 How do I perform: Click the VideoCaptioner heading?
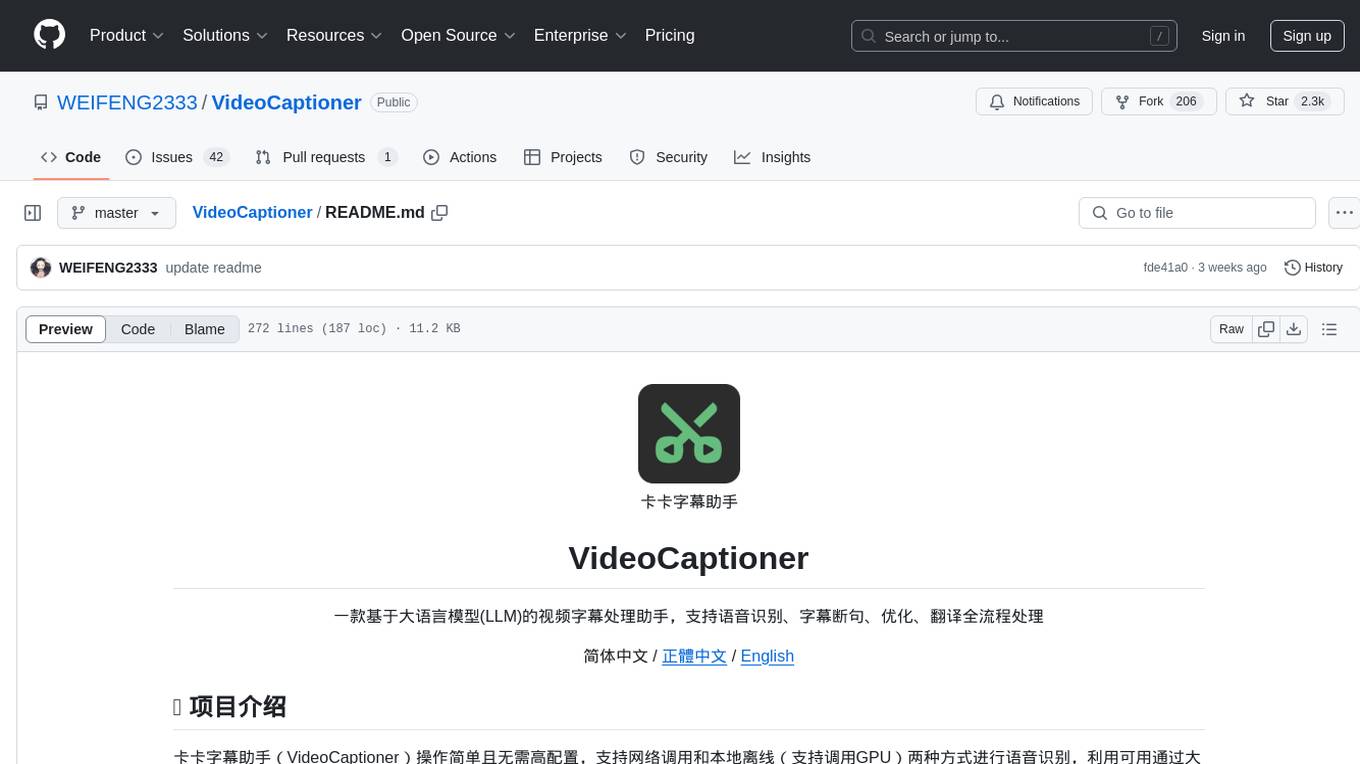689,558
